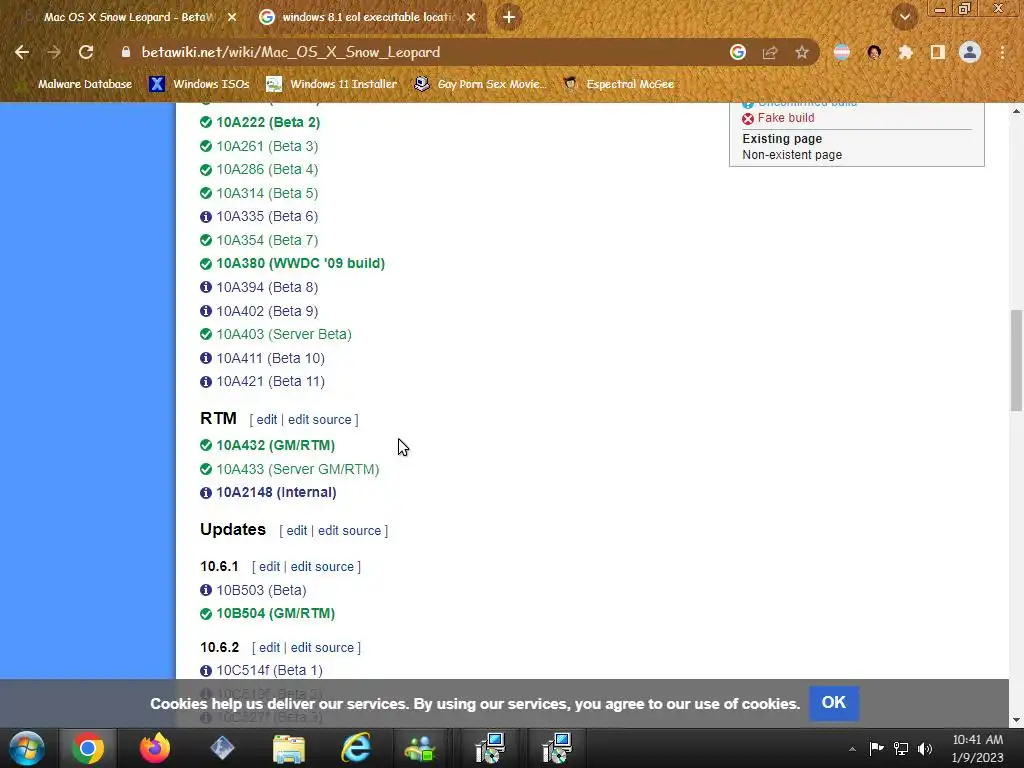Open a new browser tab

tap(509, 17)
